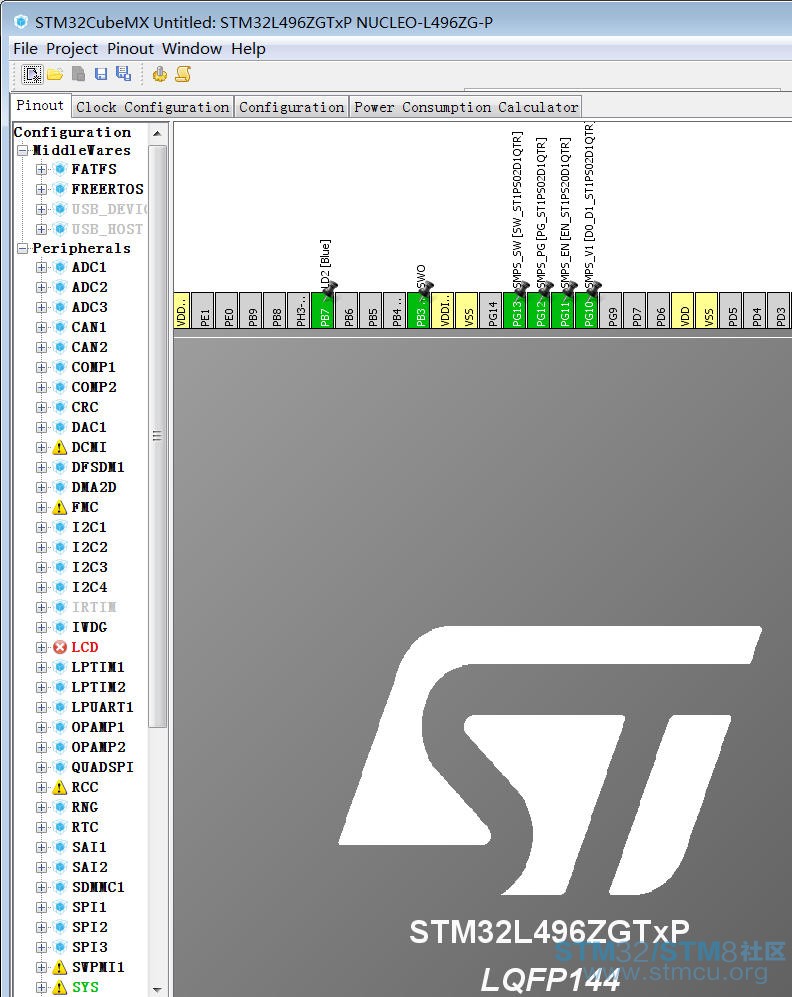Open the Help menu
Screen dimensions: 792x997
pyautogui.click(x=248, y=49)
